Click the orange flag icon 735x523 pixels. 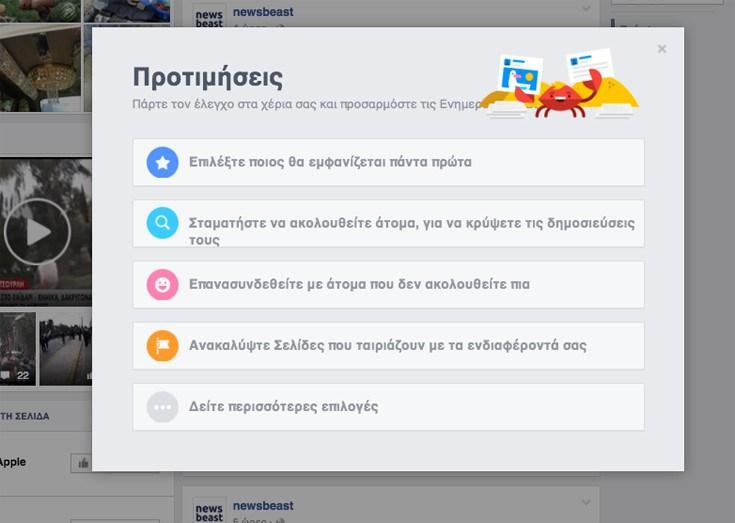(x=162, y=346)
